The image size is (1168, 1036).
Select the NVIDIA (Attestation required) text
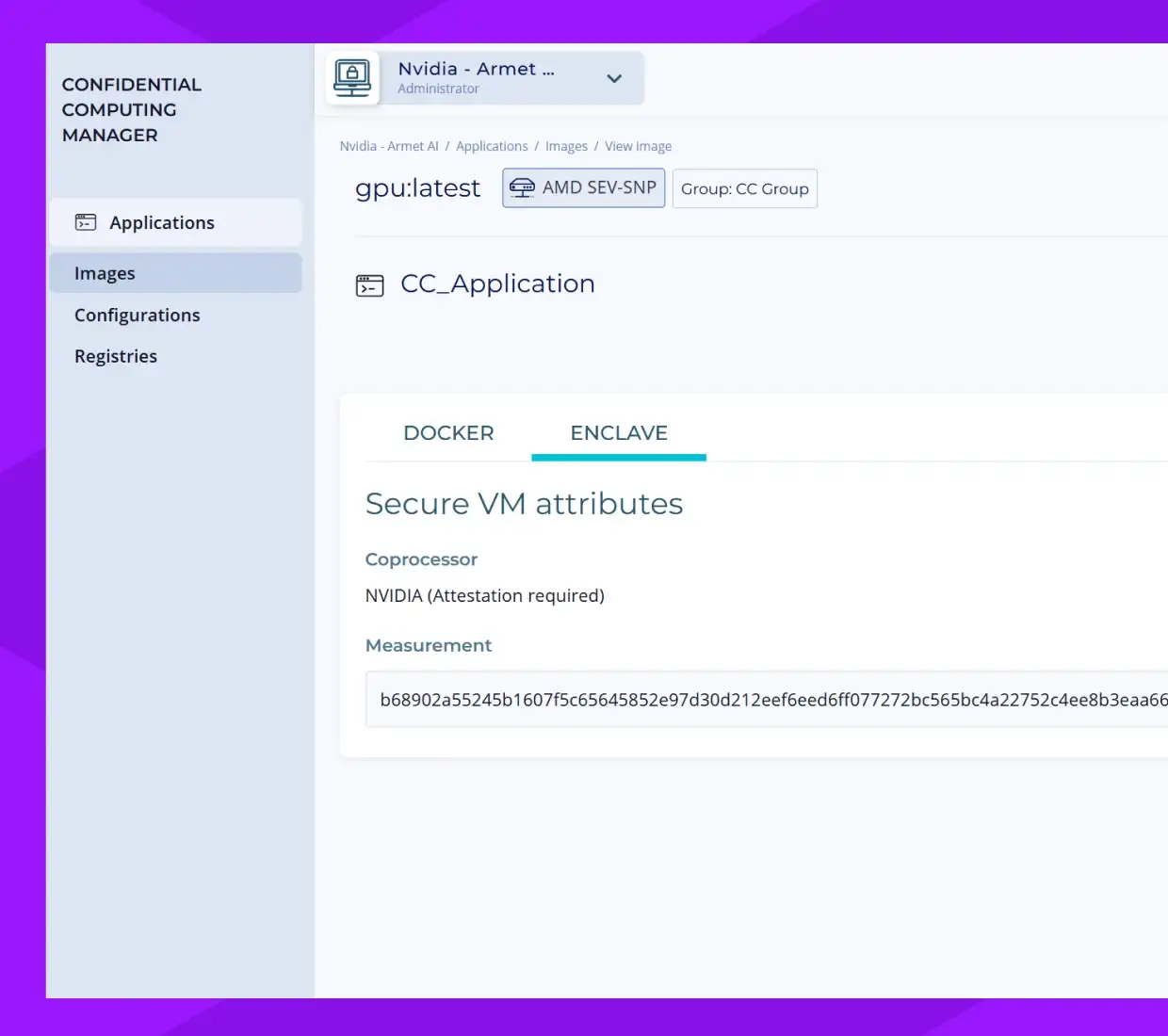(x=484, y=595)
